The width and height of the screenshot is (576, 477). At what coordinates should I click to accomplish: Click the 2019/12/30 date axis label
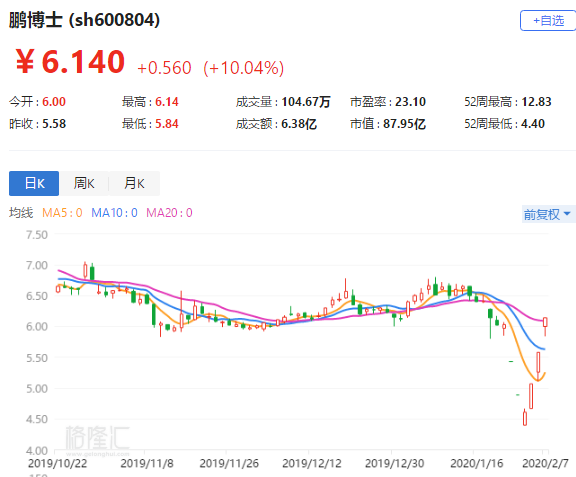coord(395,463)
